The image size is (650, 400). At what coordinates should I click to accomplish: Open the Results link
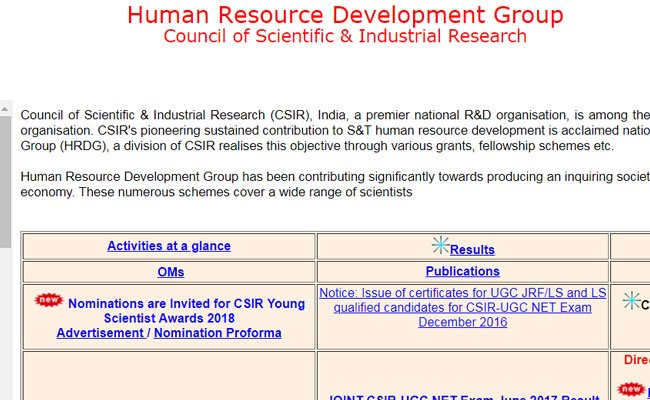pyautogui.click(x=472, y=250)
